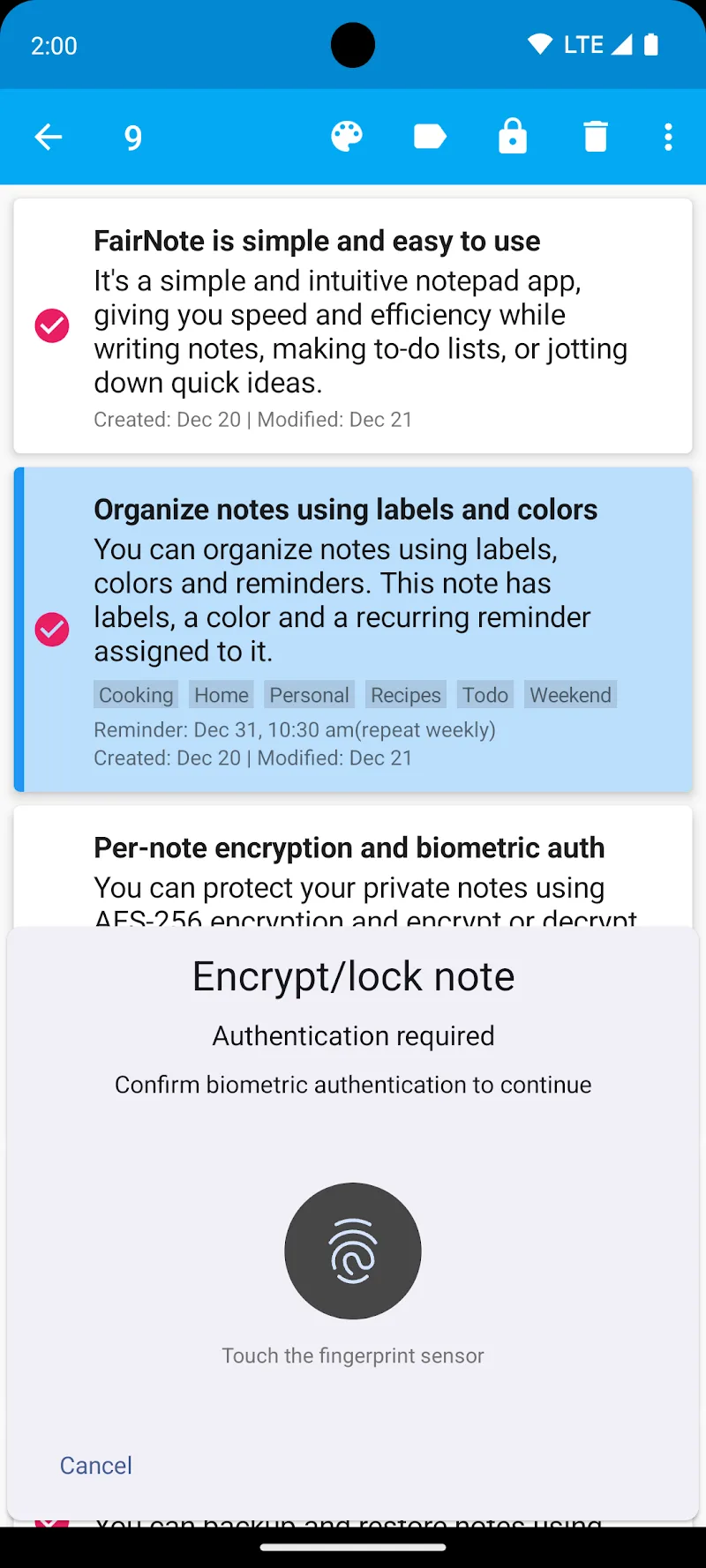
Task: Open the three-dot overflow menu
Action: coord(668,137)
